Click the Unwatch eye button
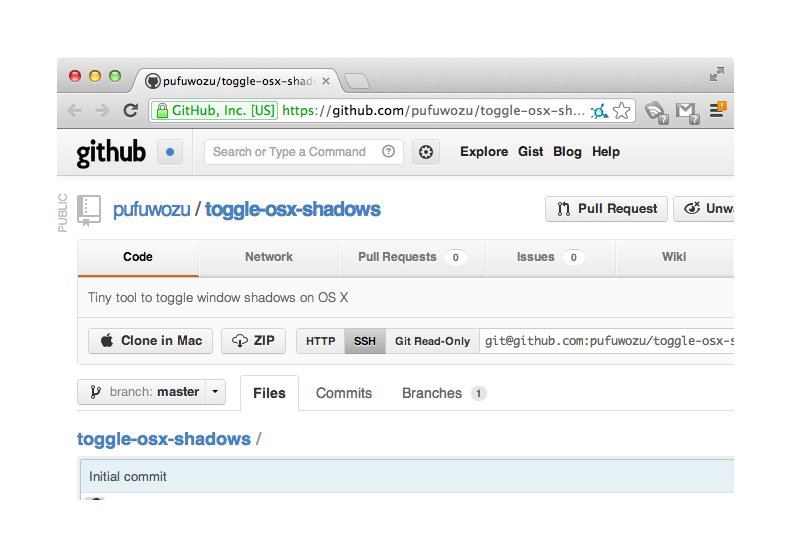This screenshot has width=791, height=557. click(x=704, y=209)
